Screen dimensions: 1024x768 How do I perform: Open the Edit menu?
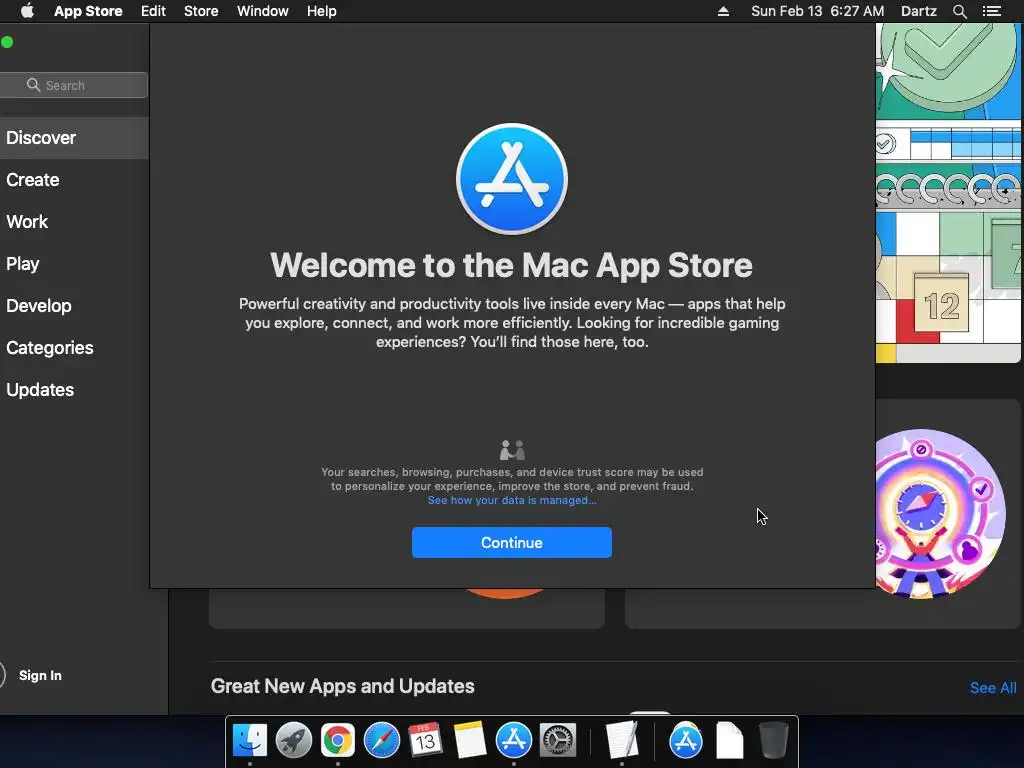pos(153,11)
